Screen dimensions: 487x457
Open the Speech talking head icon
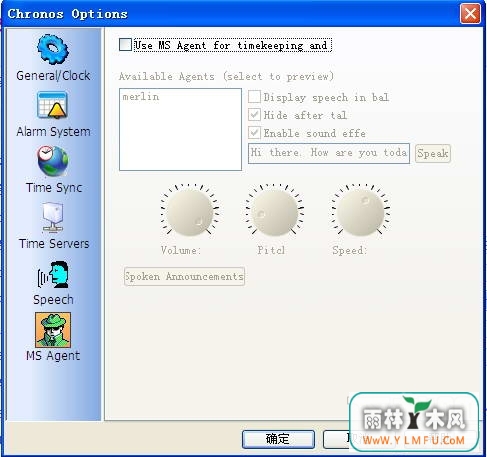[x=53, y=274]
